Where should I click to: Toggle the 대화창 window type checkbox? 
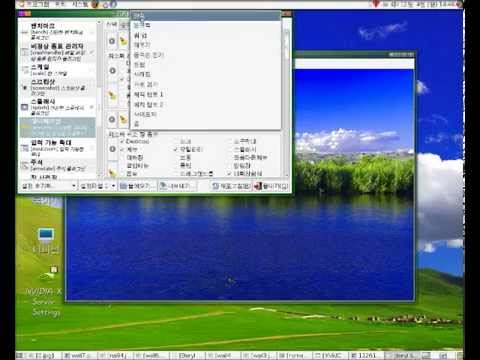click(x=122, y=157)
